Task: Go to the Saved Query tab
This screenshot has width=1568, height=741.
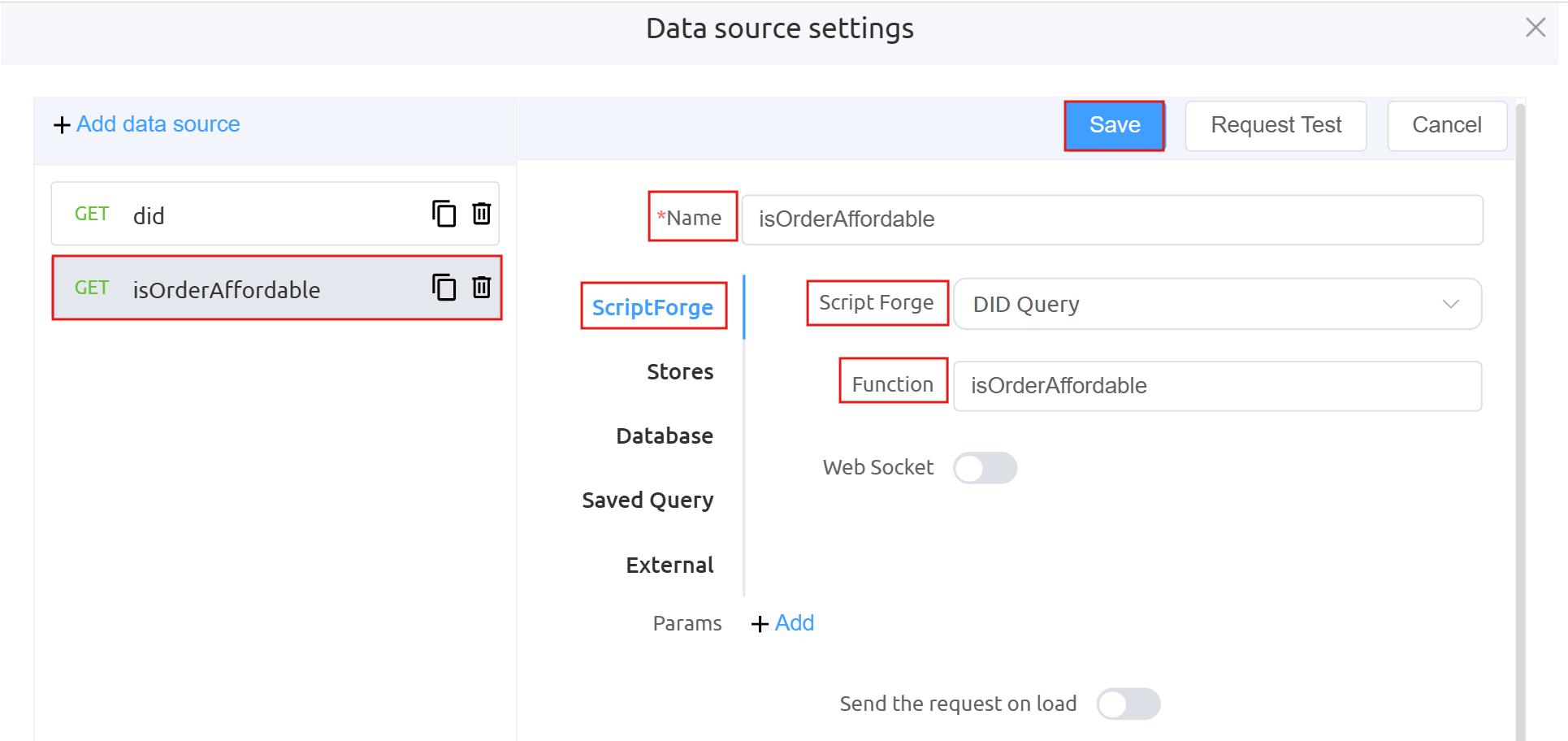Action: tap(648, 500)
